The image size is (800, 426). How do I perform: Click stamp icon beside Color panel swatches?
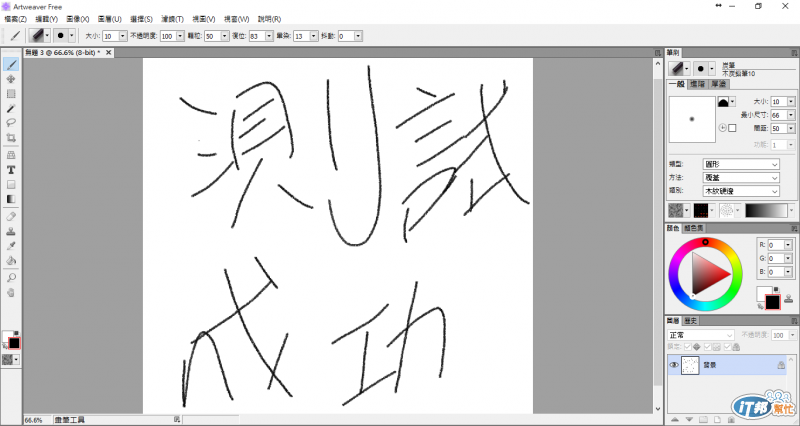pos(789,298)
